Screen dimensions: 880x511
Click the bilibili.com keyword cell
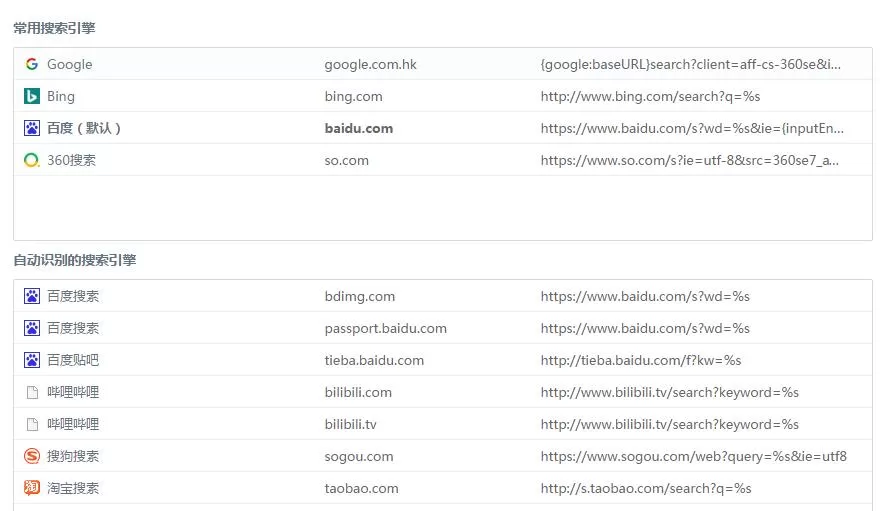(358, 392)
